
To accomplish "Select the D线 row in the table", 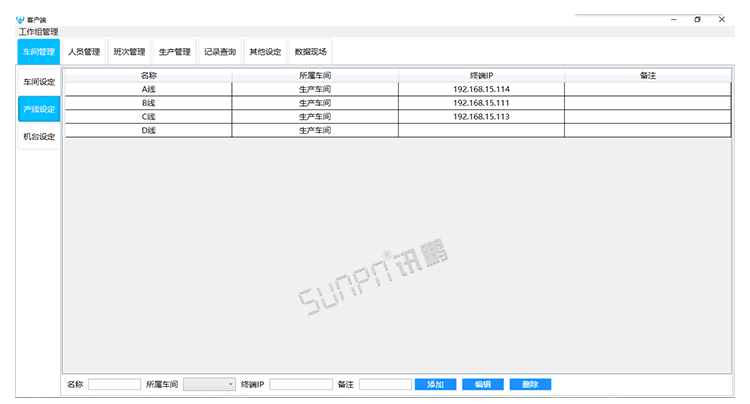I will (x=148, y=130).
